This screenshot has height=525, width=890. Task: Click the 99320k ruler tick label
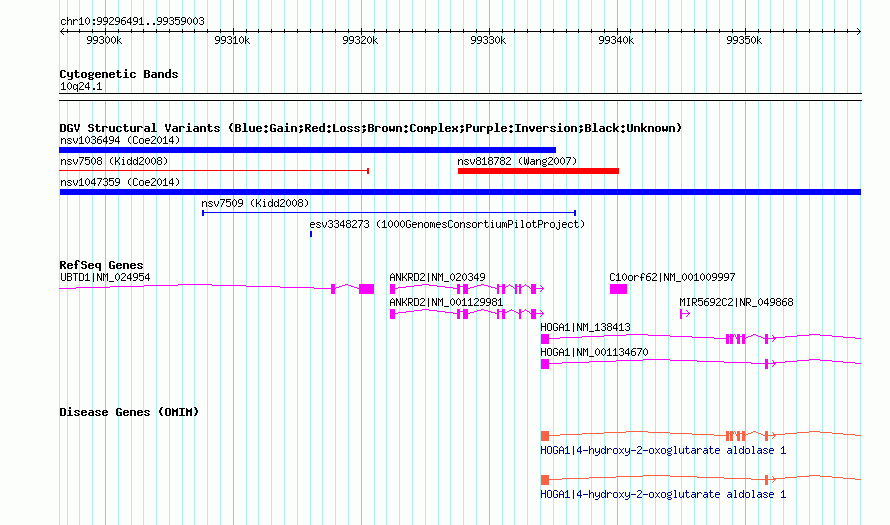pyautogui.click(x=360, y=41)
